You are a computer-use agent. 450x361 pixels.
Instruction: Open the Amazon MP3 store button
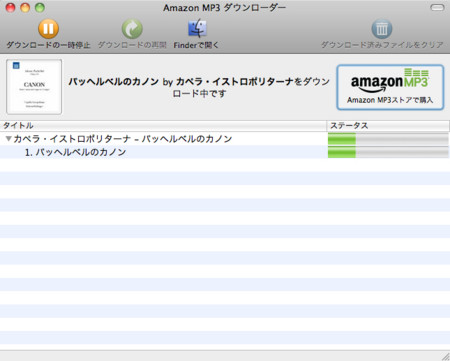tap(390, 87)
